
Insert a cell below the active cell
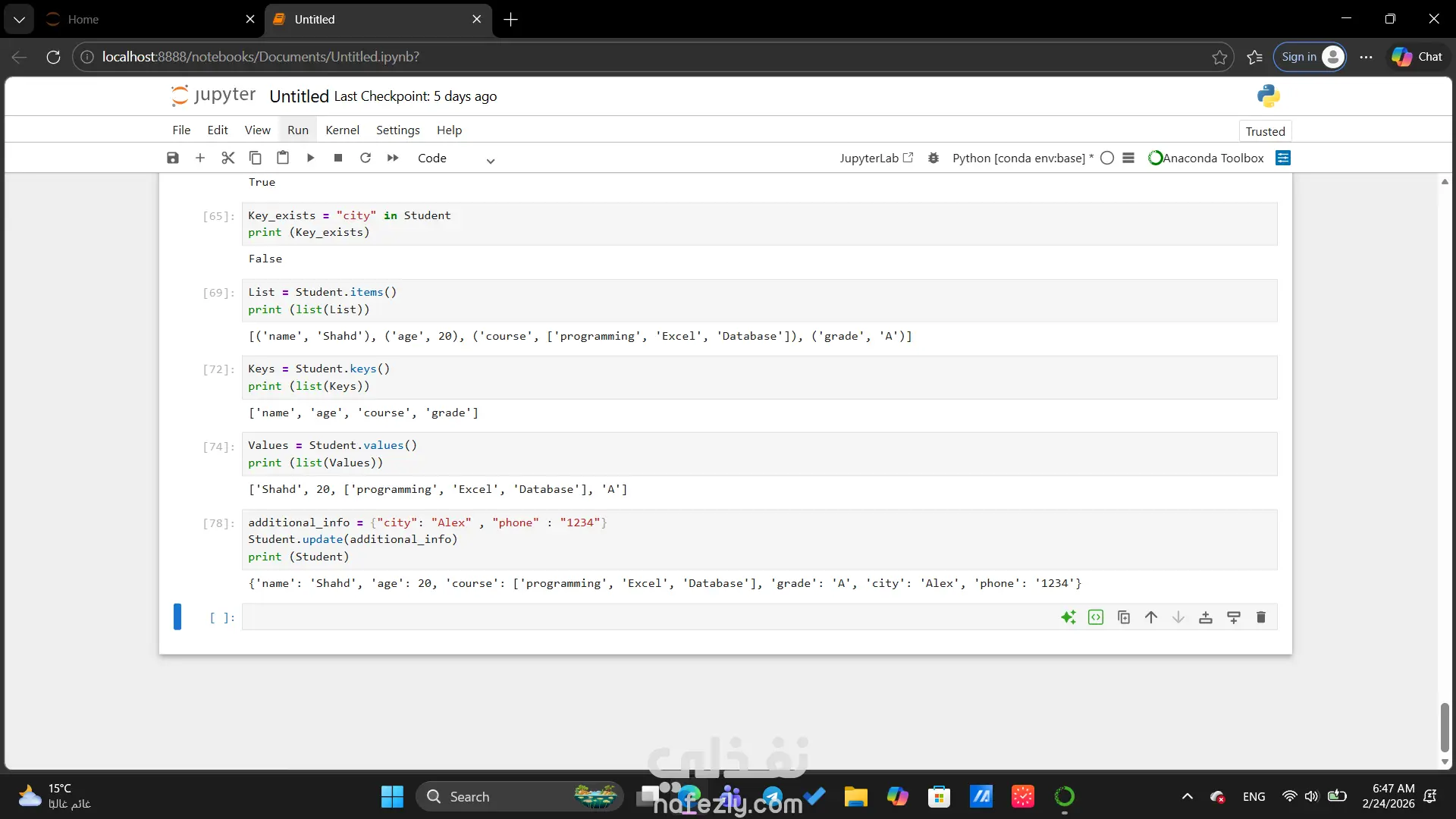1234,617
